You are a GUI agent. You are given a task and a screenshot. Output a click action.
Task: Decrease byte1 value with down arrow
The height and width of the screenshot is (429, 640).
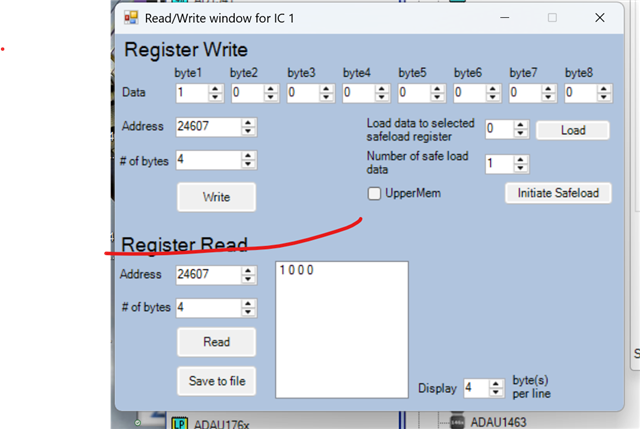[x=215, y=97]
